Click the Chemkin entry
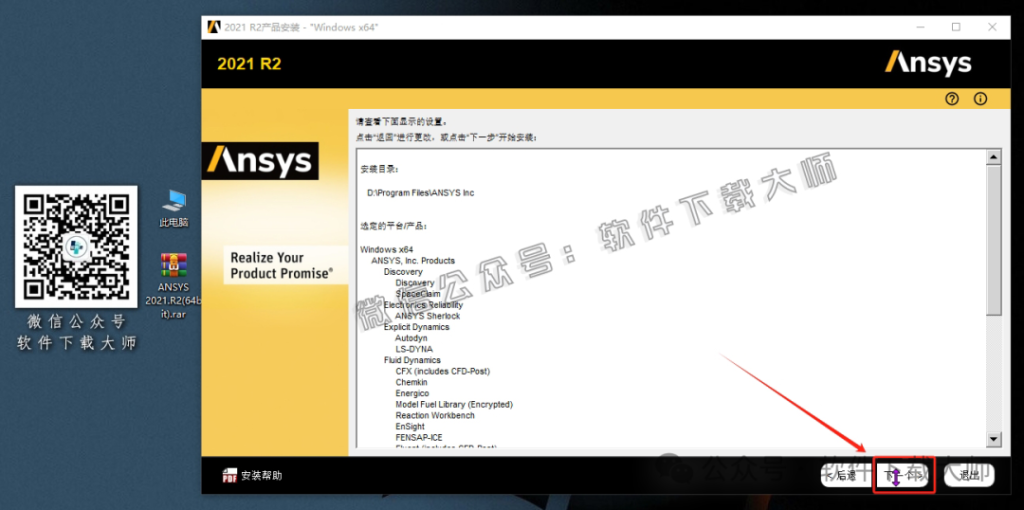 click(411, 382)
